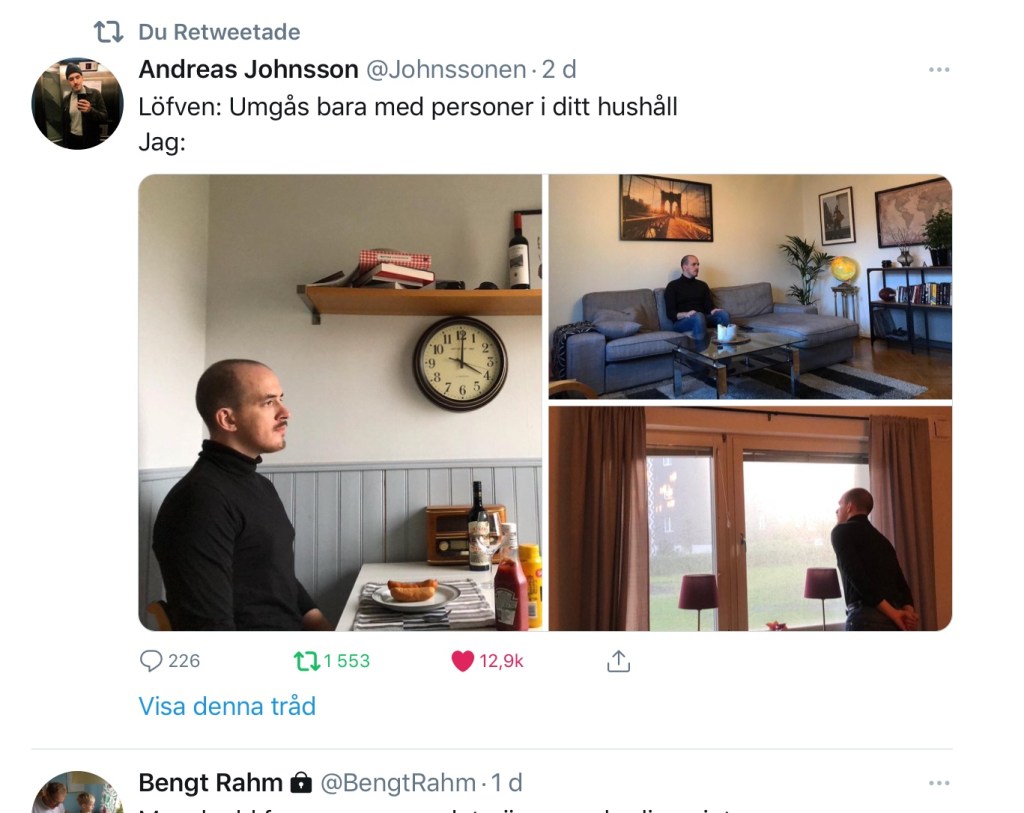Click the reply speech bubble icon
The image size is (1024, 813).
click(151, 661)
